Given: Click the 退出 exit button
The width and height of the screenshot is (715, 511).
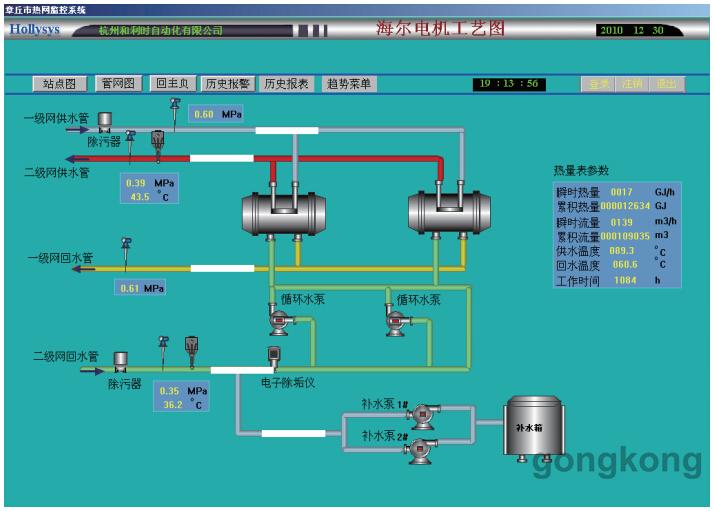Looking at the screenshot, I should [x=667, y=84].
